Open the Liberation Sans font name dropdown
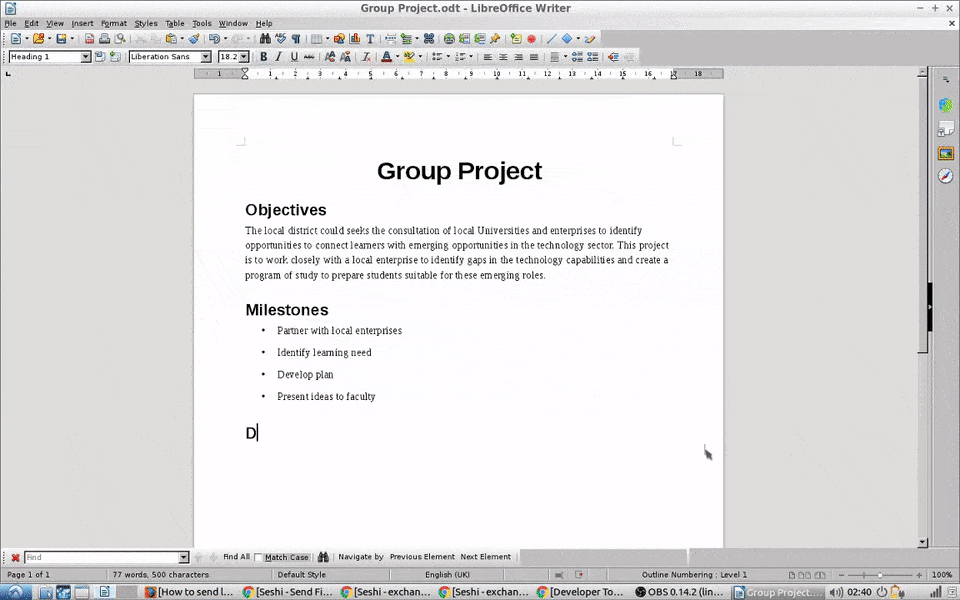Viewport: 960px width, 600px height. click(x=206, y=56)
